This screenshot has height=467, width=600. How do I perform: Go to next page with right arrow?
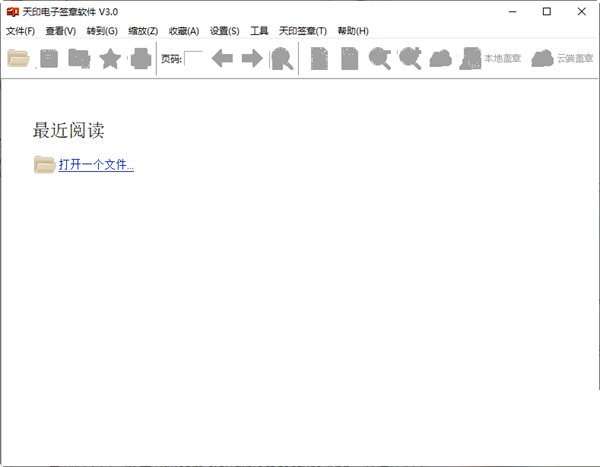tap(252, 59)
